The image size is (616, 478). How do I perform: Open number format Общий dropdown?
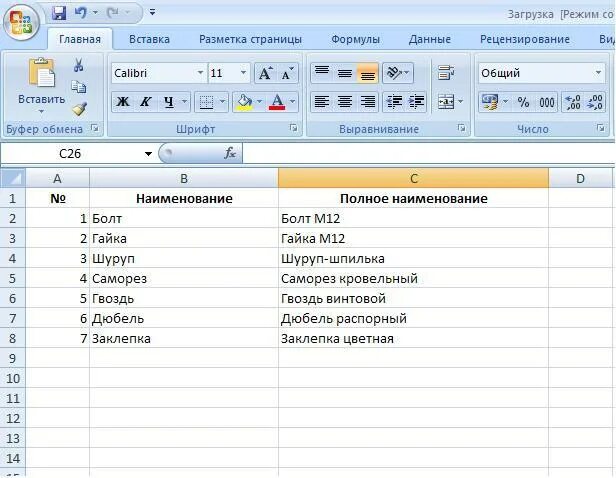click(x=598, y=73)
